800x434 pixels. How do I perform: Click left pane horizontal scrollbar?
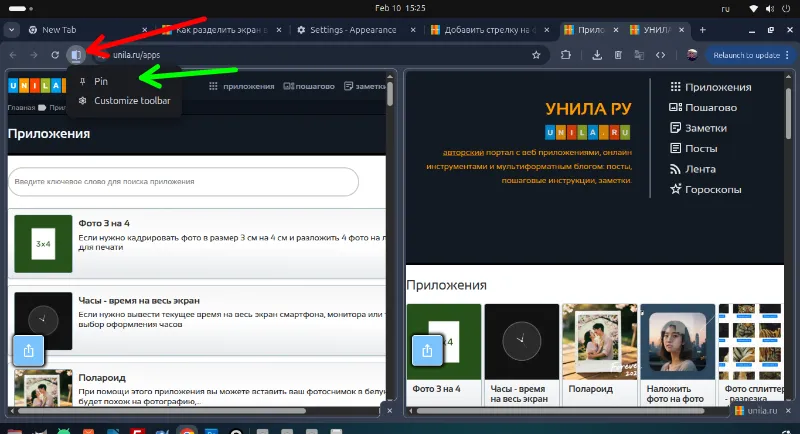click(x=162, y=411)
